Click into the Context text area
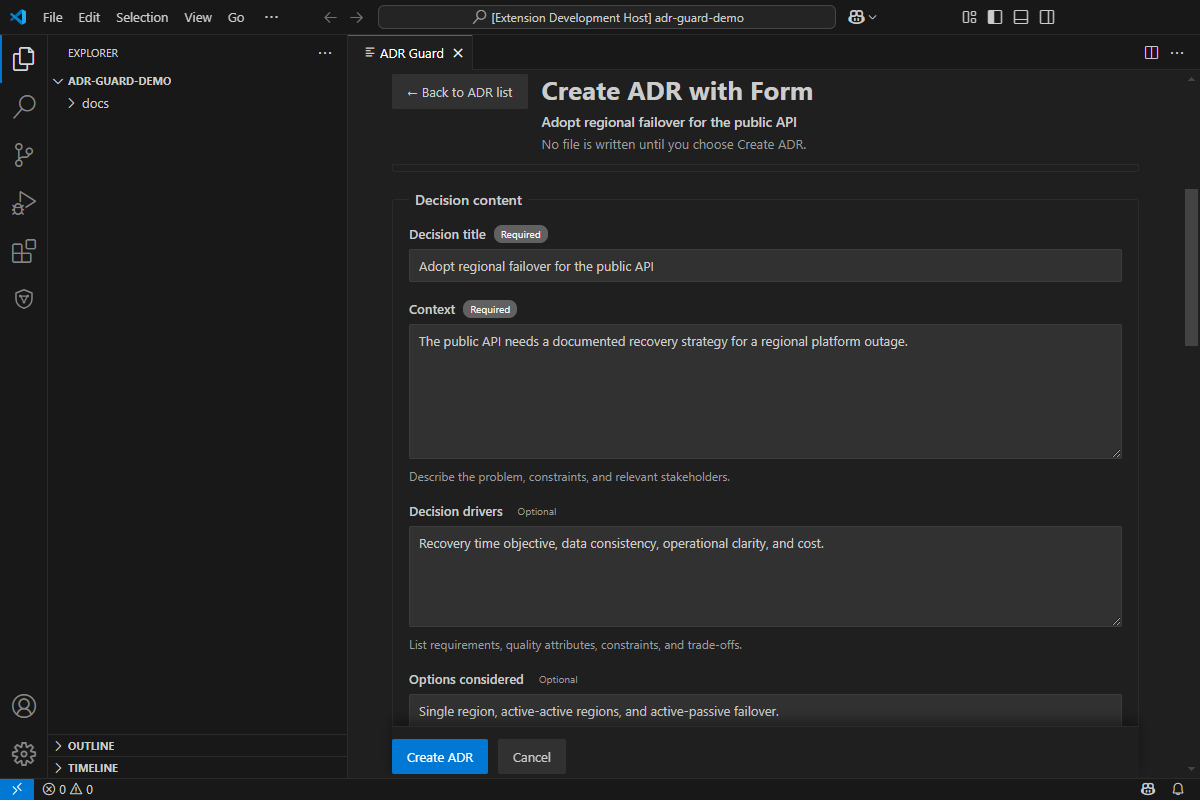The height and width of the screenshot is (800, 1200). pyautogui.click(x=765, y=391)
